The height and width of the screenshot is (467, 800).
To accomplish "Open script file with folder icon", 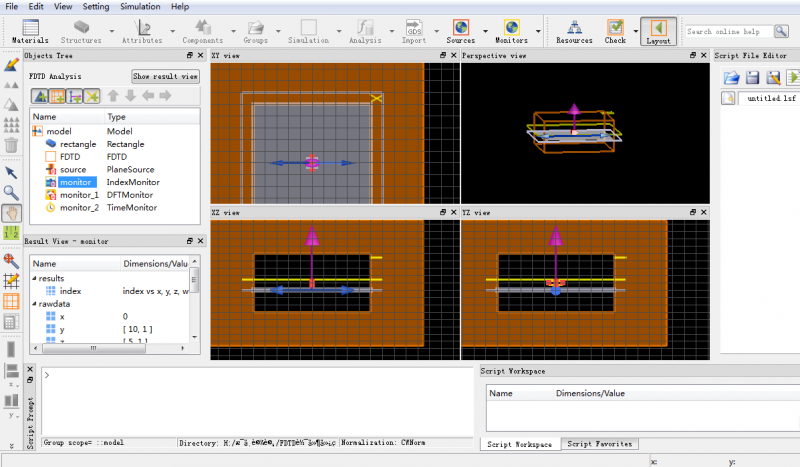I will (x=731, y=77).
